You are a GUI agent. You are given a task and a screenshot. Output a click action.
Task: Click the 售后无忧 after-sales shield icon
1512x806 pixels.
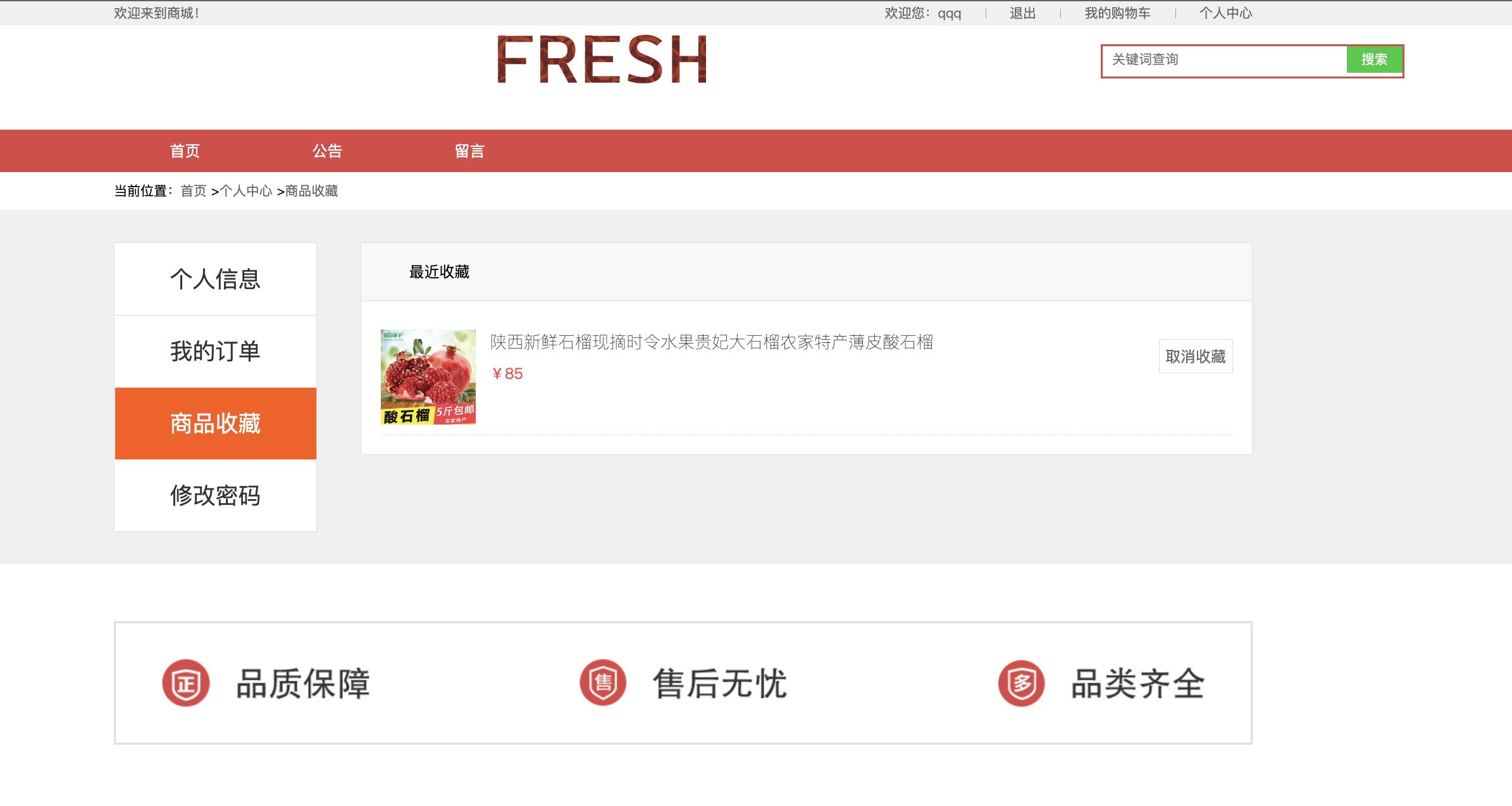click(603, 683)
